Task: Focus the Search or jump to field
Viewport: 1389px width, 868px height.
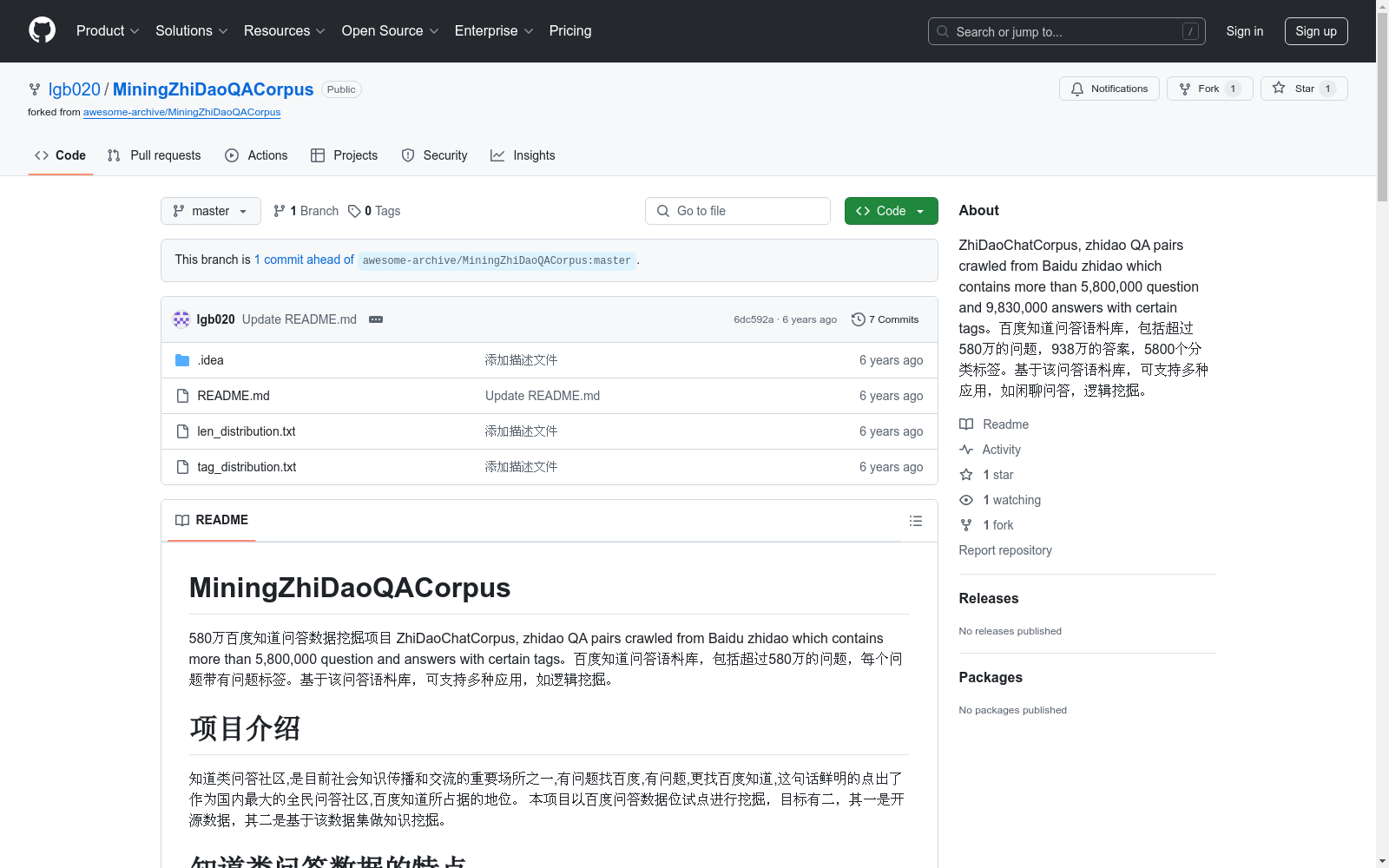Action: coord(1066,31)
